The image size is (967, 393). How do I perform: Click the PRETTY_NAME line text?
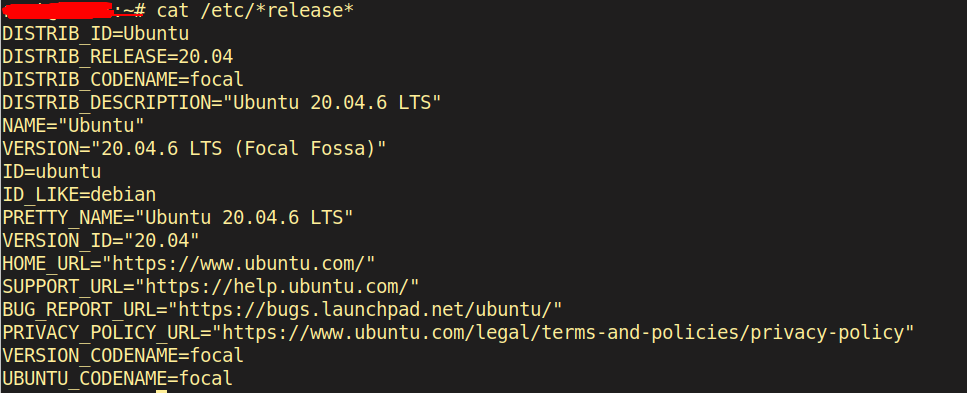tap(178, 217)
